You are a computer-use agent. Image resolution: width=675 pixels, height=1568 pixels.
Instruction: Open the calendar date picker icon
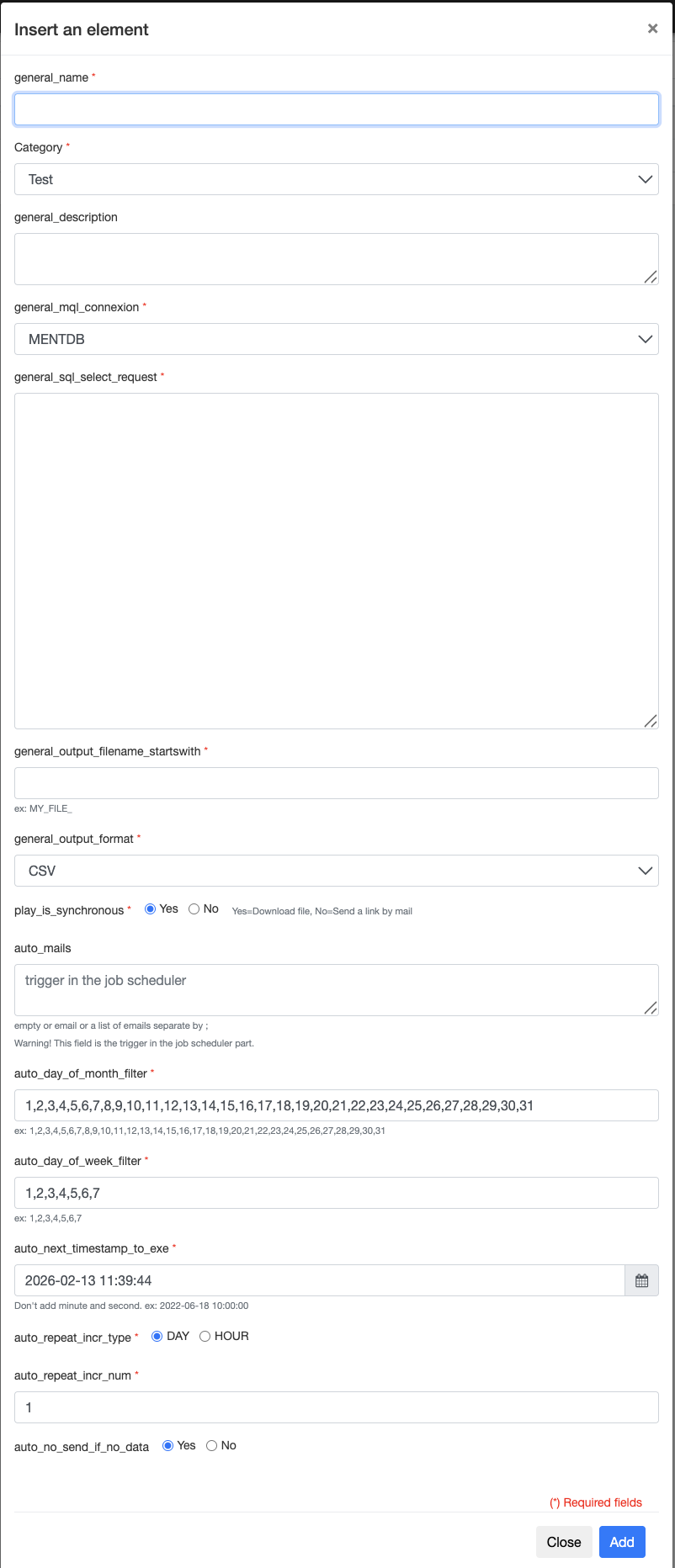click(641, 1280)
